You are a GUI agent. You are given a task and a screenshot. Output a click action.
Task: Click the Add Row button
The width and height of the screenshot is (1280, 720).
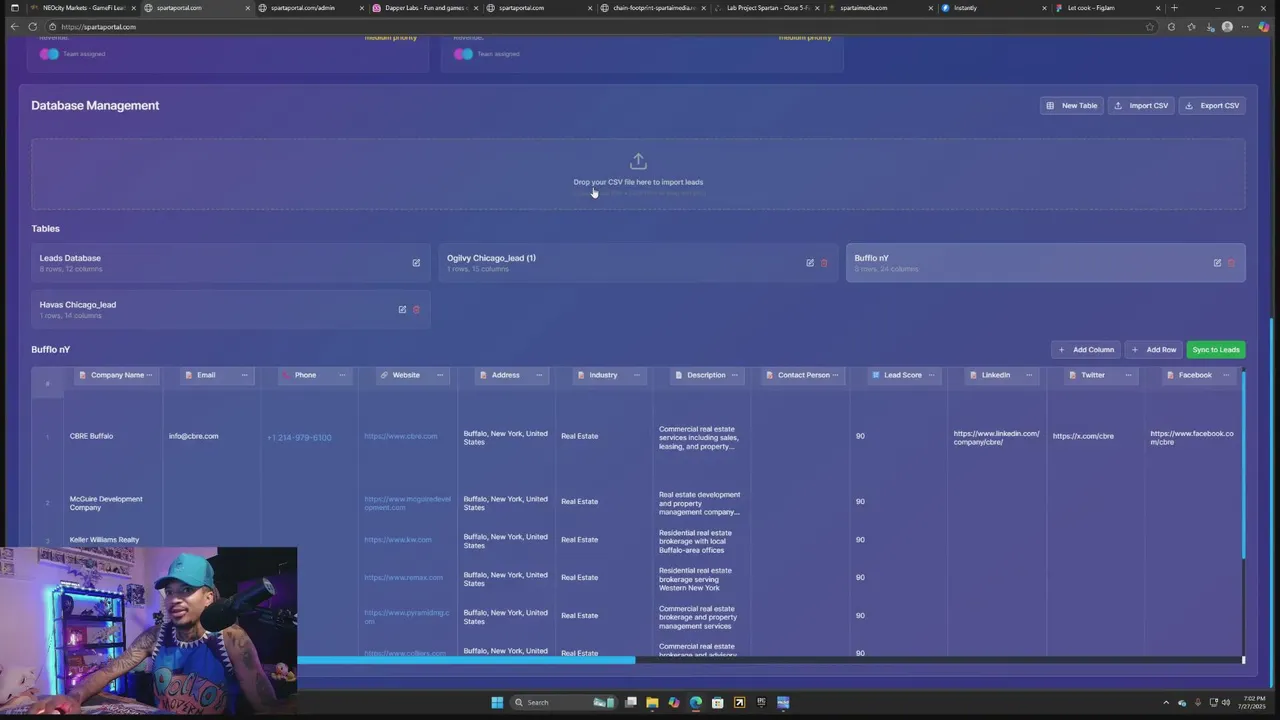coord(1154,350)
